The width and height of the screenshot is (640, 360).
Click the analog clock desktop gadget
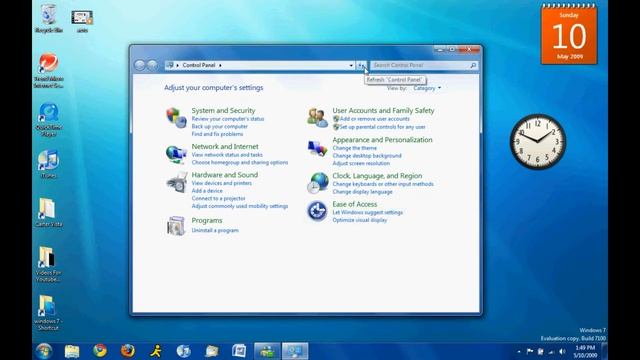pos(538,142)
